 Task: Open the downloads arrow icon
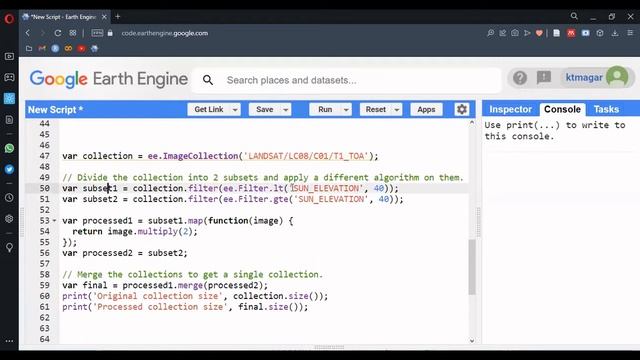(x=615, y=33)
